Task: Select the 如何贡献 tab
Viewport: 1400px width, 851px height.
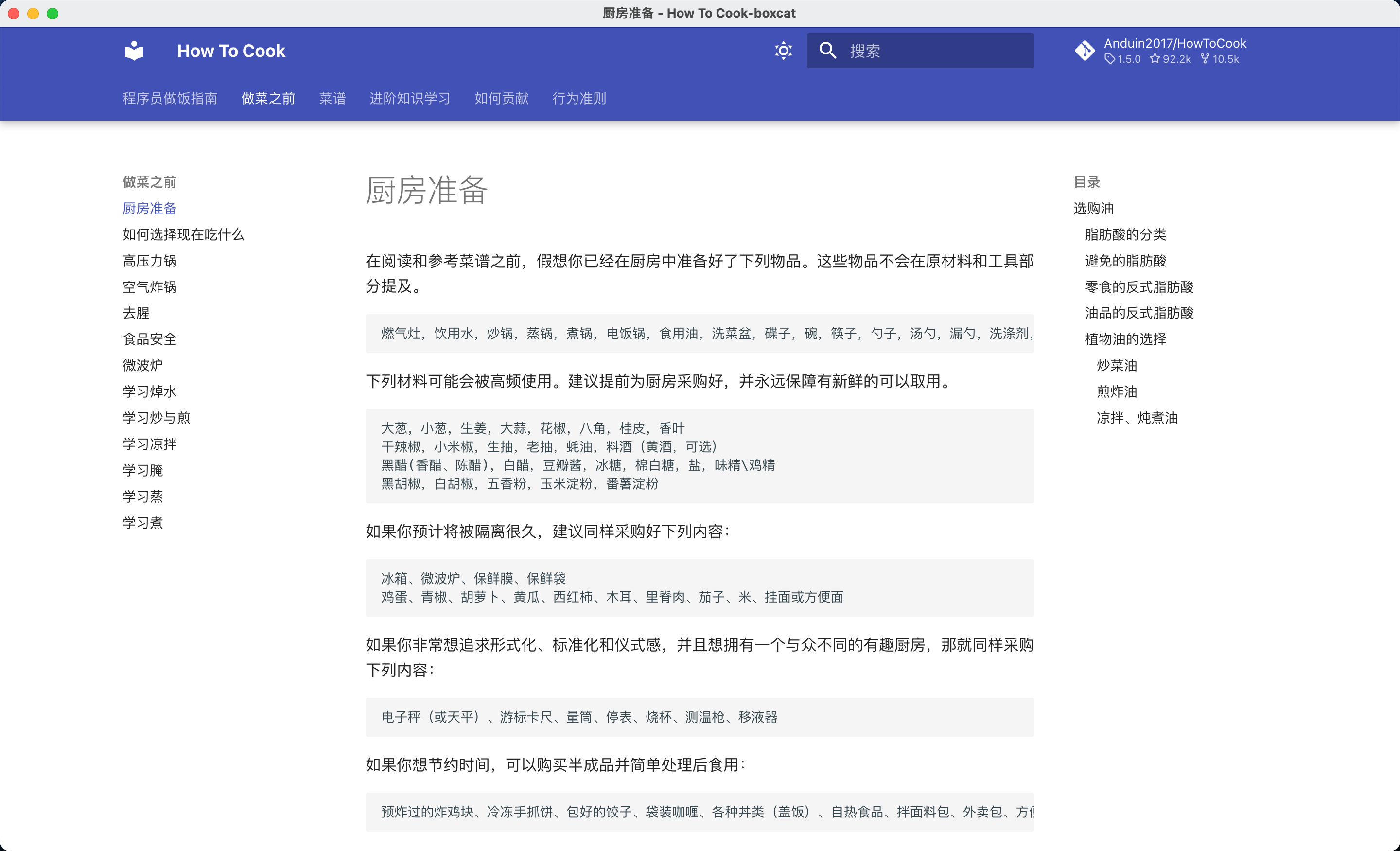Action: [x=501, y=98]
